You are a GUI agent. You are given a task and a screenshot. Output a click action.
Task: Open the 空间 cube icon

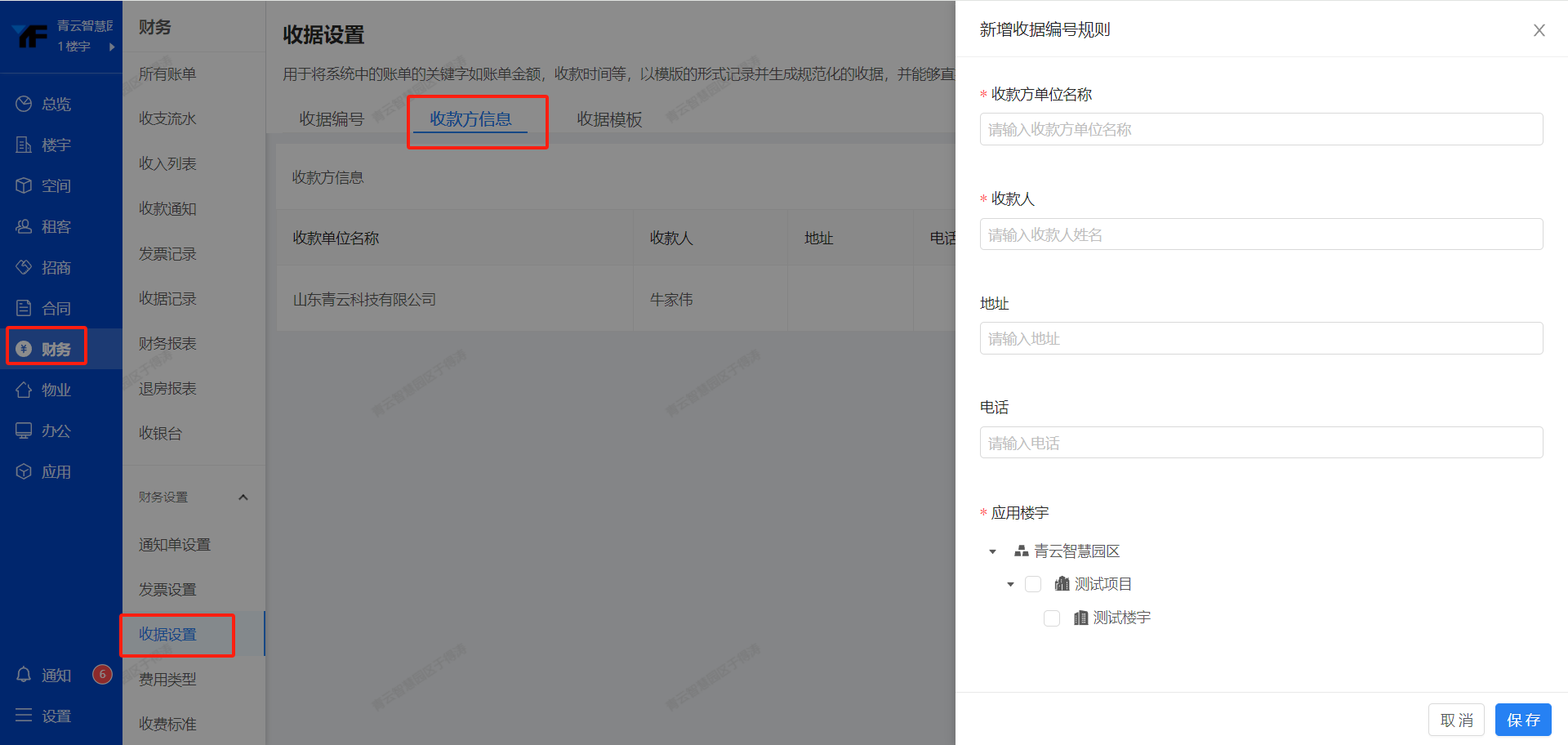click(24, 185)
